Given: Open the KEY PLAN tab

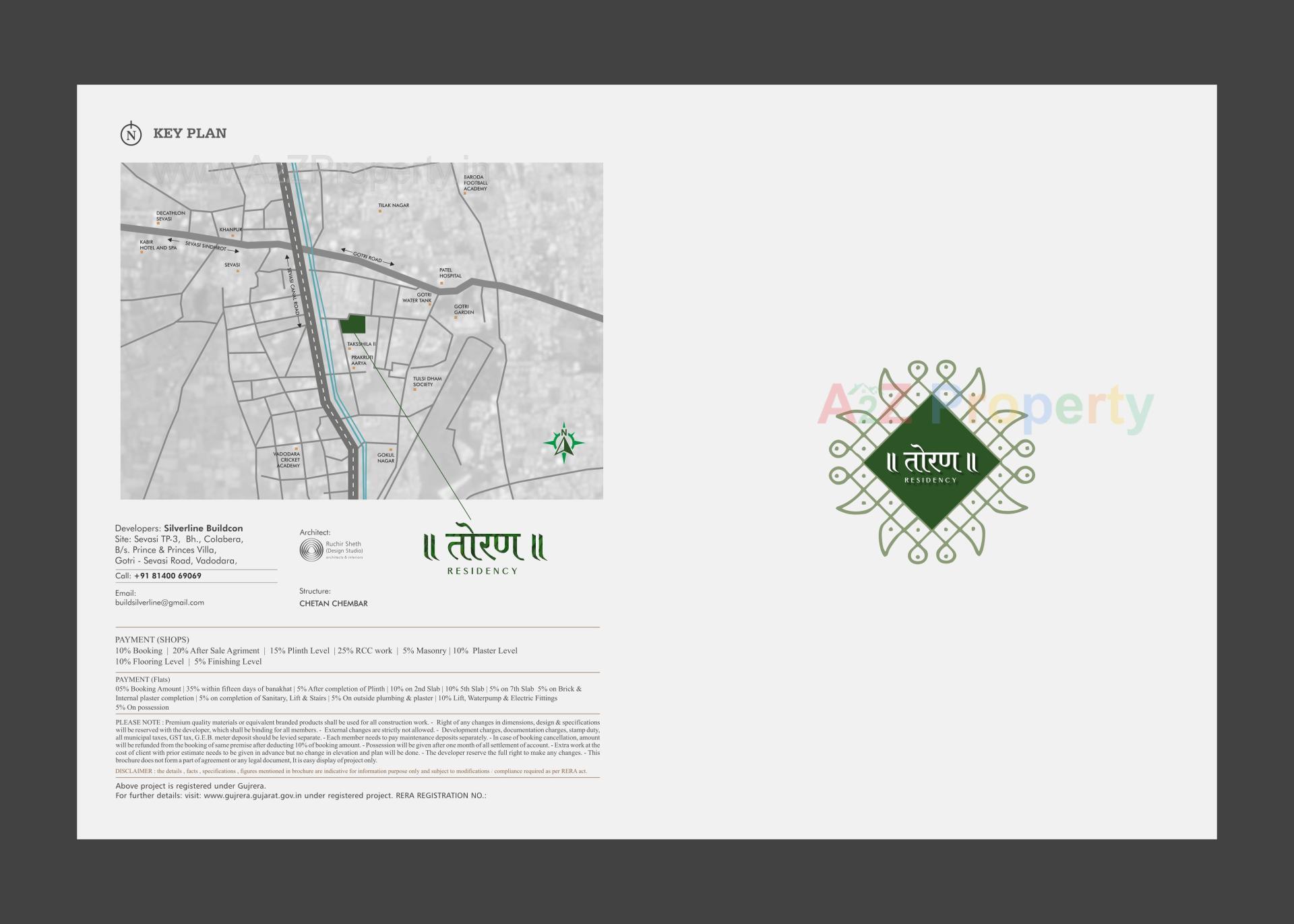Looking at the screenshot, I should [x=190, y=132].
